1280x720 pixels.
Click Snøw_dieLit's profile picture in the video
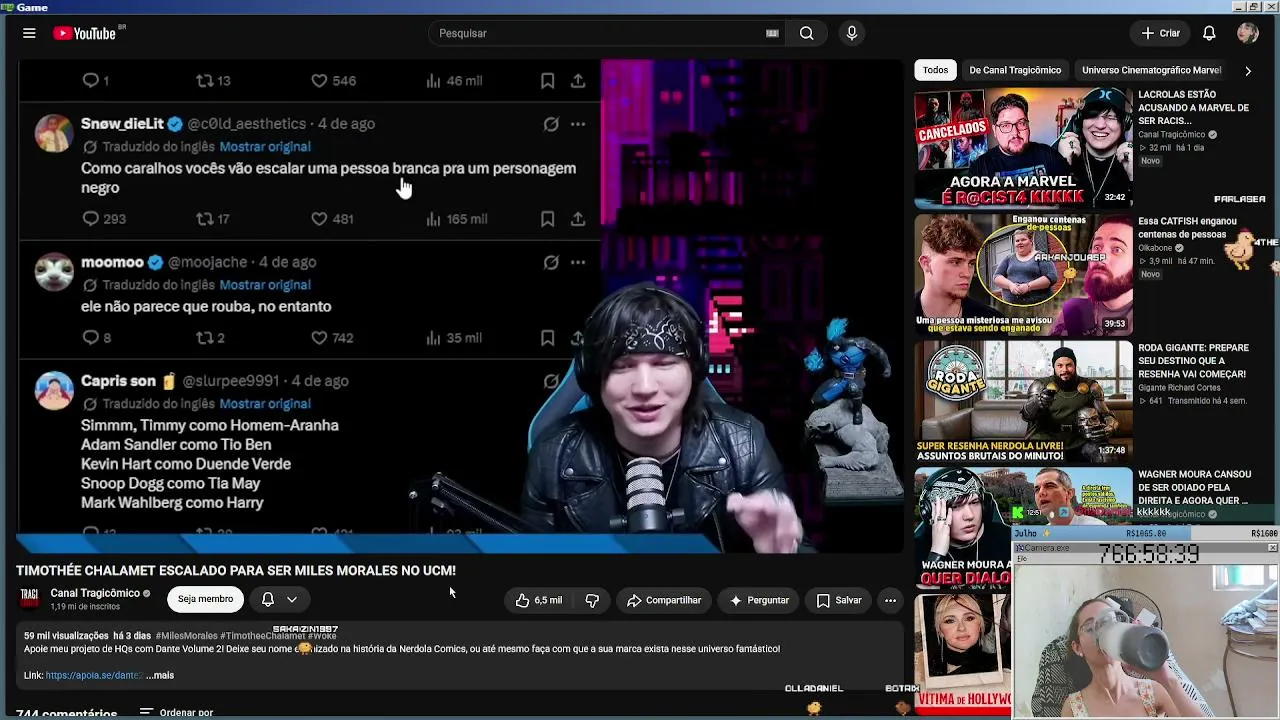tap(54, 133)
